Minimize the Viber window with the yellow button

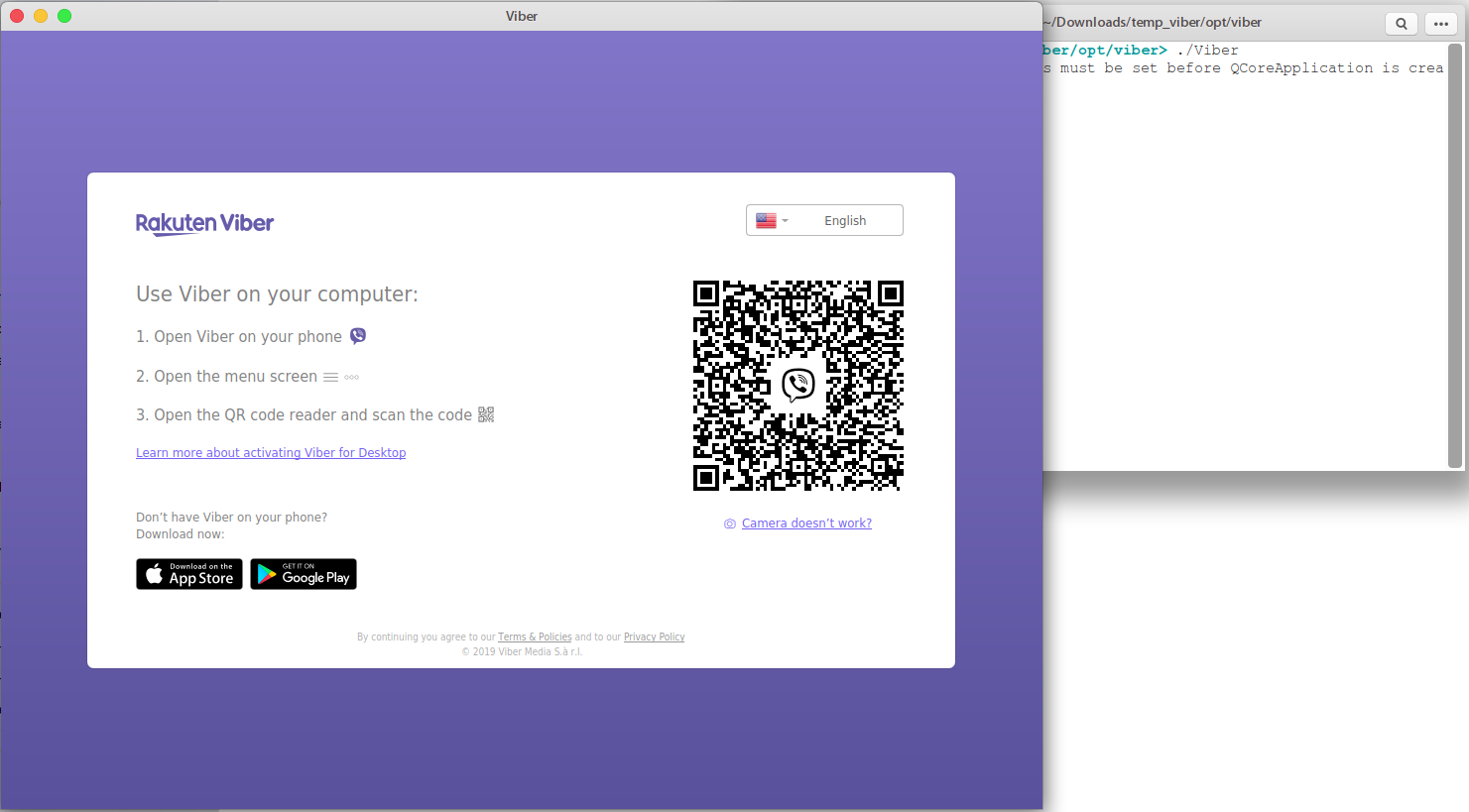point(41,16)
